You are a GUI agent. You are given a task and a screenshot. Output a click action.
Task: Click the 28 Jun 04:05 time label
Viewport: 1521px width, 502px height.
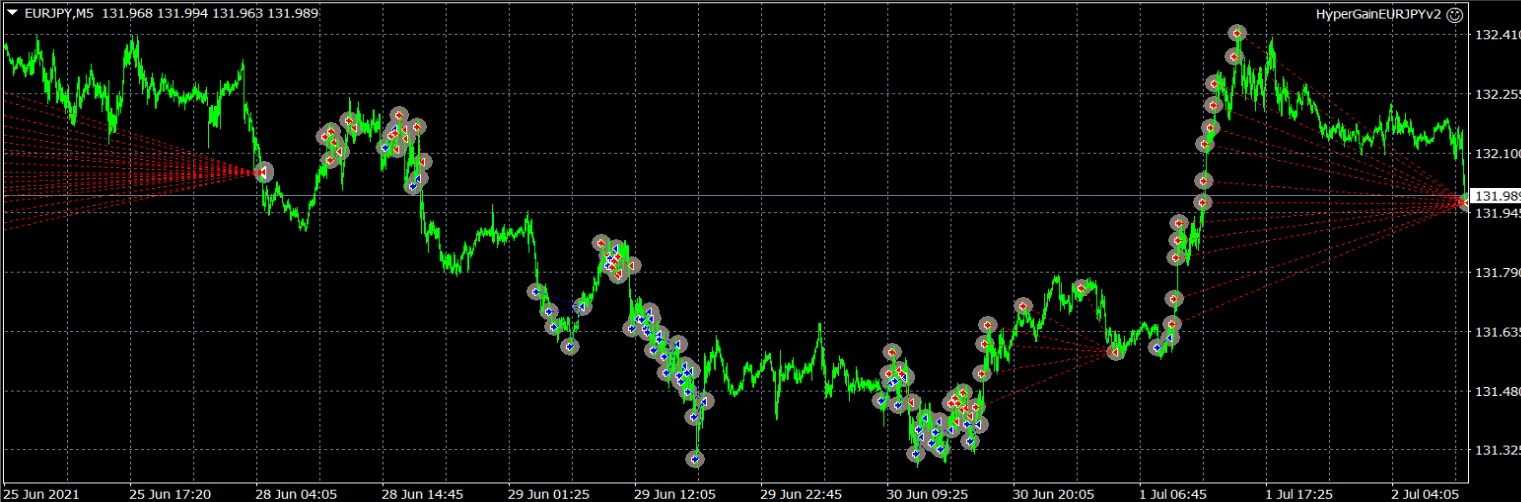(297, 494)
